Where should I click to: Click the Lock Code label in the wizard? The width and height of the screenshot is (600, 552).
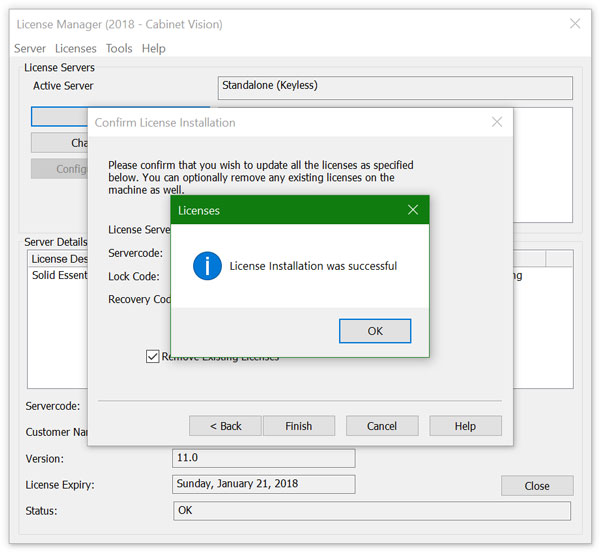pos(134,276)
